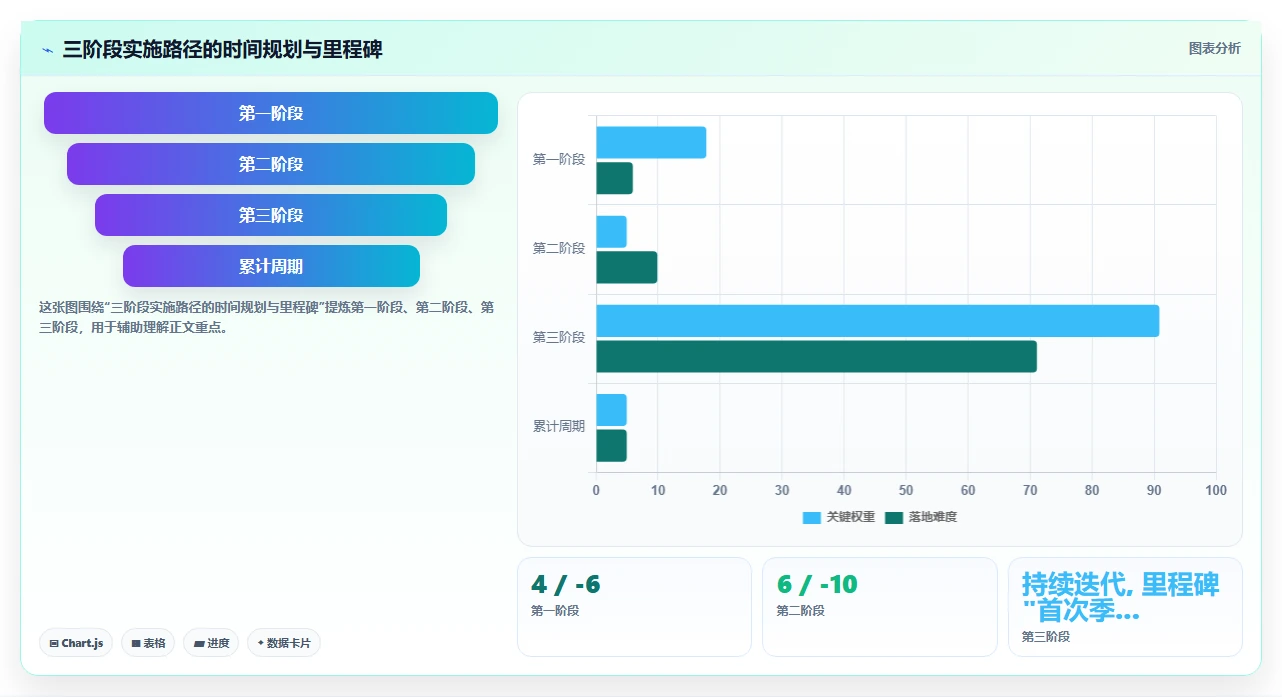Click the 第一阶段 y-axis label
This screenshot has width=1282, height=697.
pos(558,159)
